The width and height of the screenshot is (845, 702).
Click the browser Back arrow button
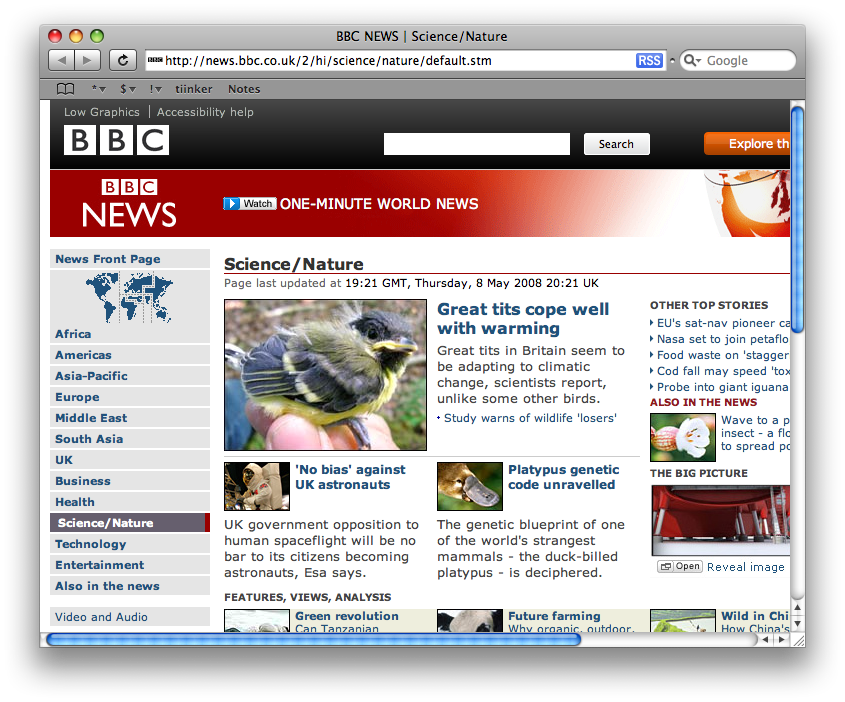click(61, 61)
